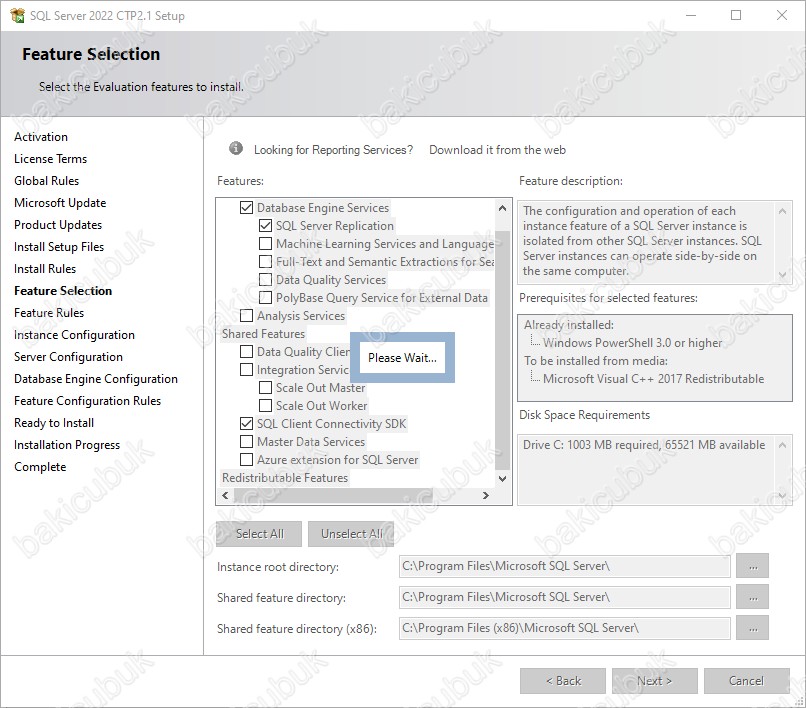Click the disk space box scroll down arrow
This screenshot has height=708, width=806.
[x=782, y=496]
